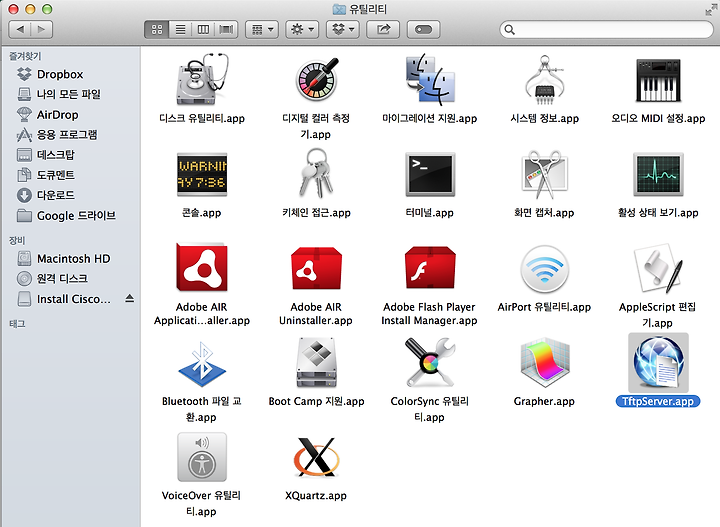This screenshot has width=720, height=527.
Task: Click the Grapher.app file name label
Action: (544, 401)
